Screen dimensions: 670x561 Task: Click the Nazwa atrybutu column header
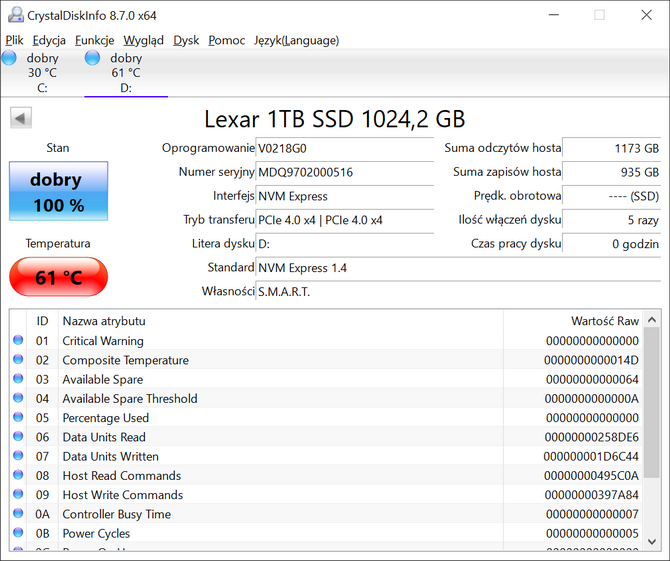click(281, 321)
